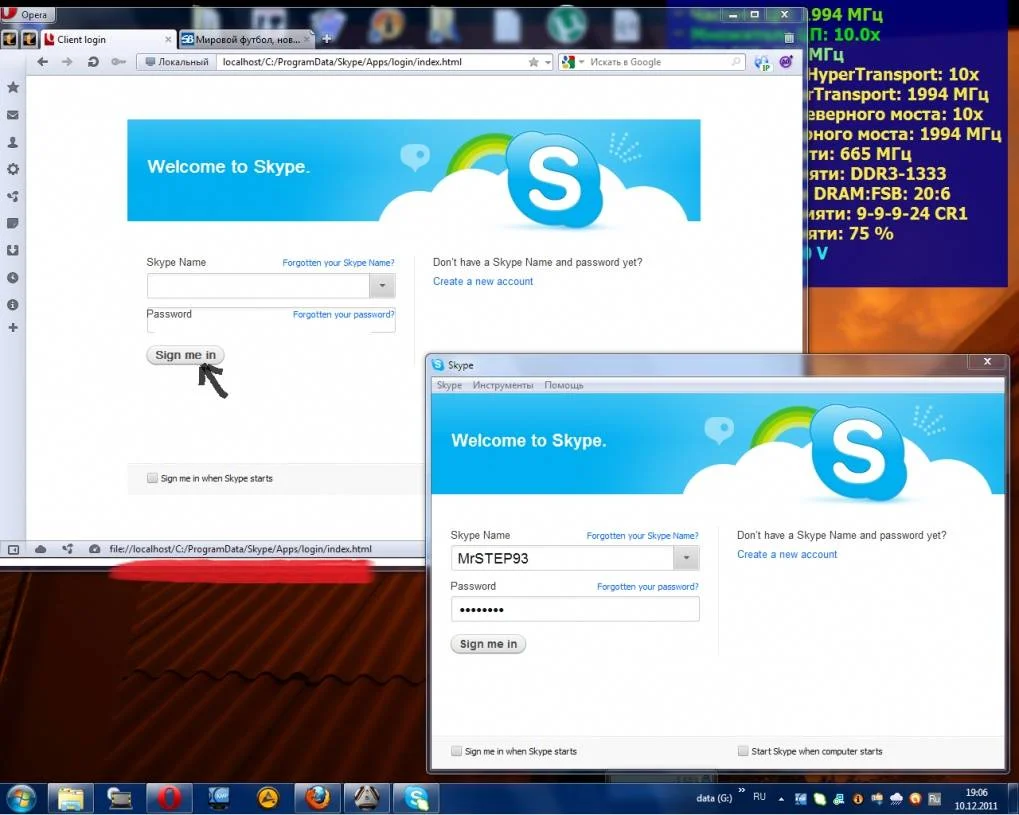Expand Skype Name dropdown in Opera page
Image resolution: width=1019 pixels, height=815 pixels.
click(382, 285)
